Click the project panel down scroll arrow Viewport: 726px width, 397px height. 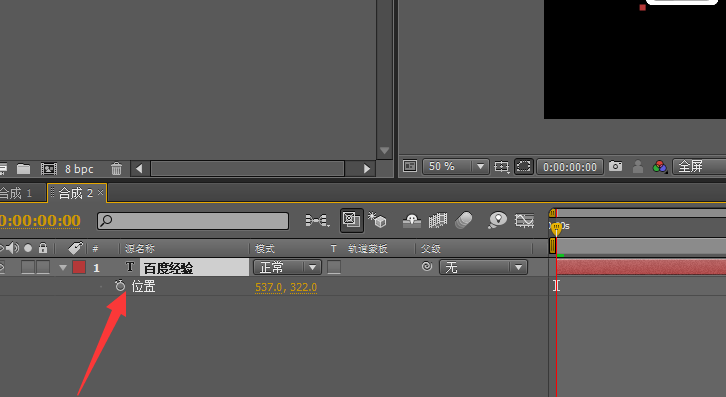(384, 151)
